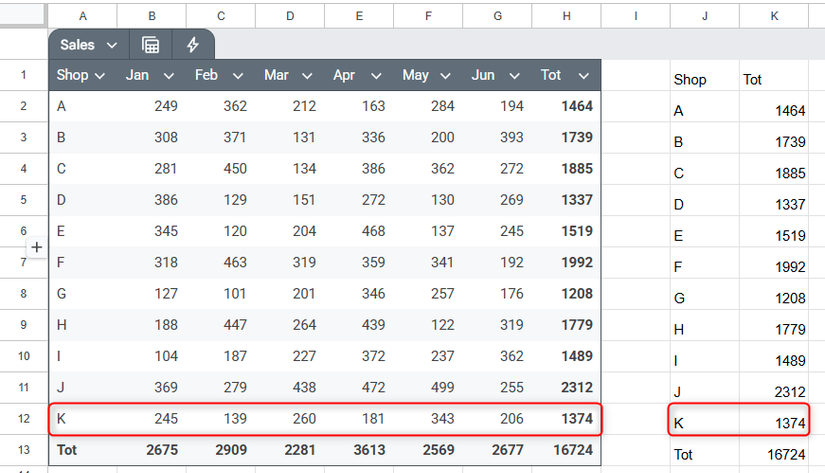The height and width of the screenshot is (473, 825).
Task: Expand the Mar column header menu
Action: coord(308,76)
